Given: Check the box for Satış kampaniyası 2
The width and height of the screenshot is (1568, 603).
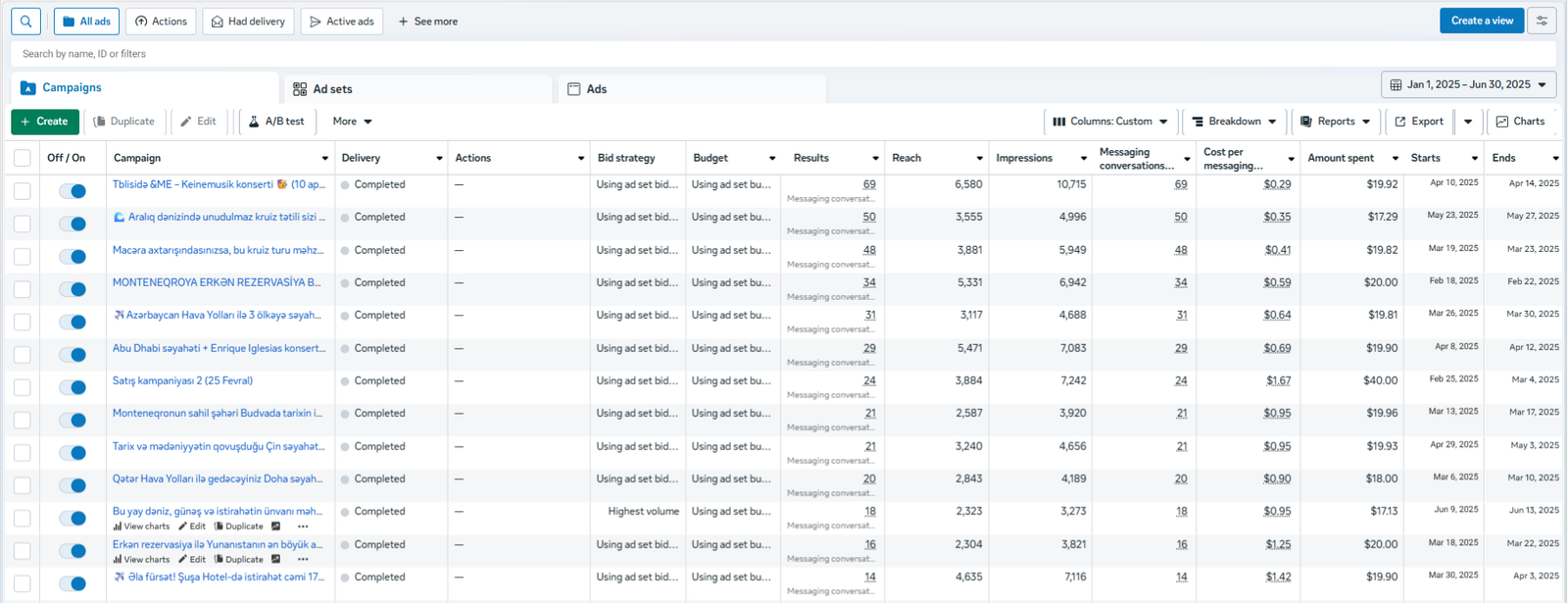Looking at the screenshot, I should pyautogui.click(x=22, y=387).
